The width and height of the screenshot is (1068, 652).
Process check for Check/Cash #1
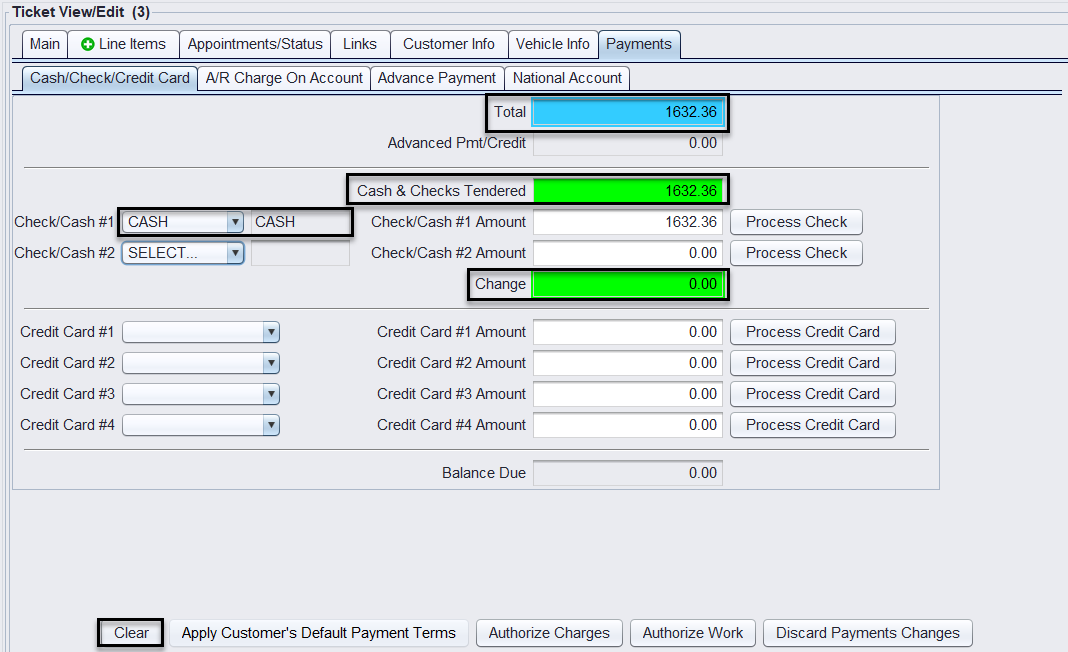pos(796,222)
